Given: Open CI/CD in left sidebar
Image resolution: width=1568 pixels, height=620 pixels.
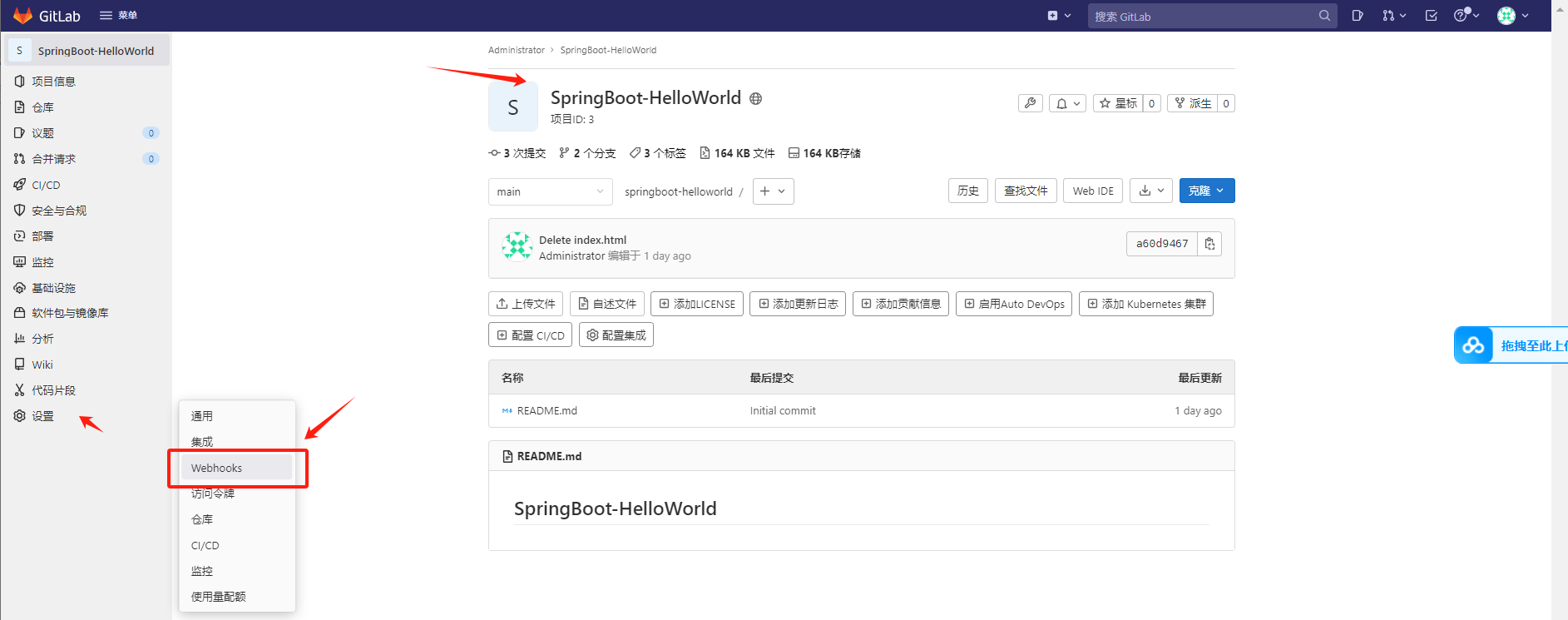Looking at the screenshot, I should click(x=87, y=185).
